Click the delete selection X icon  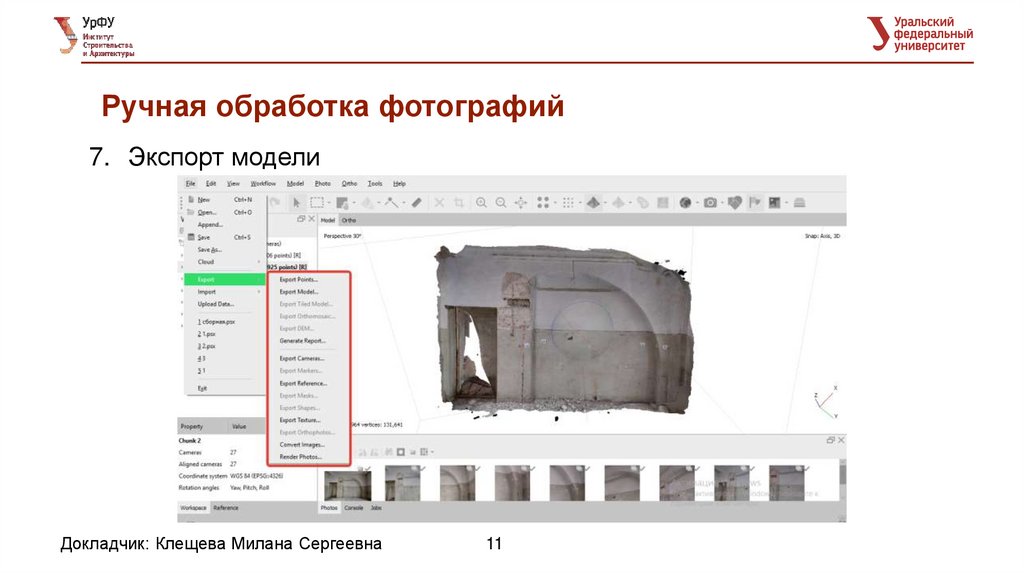tap(439, 202)
